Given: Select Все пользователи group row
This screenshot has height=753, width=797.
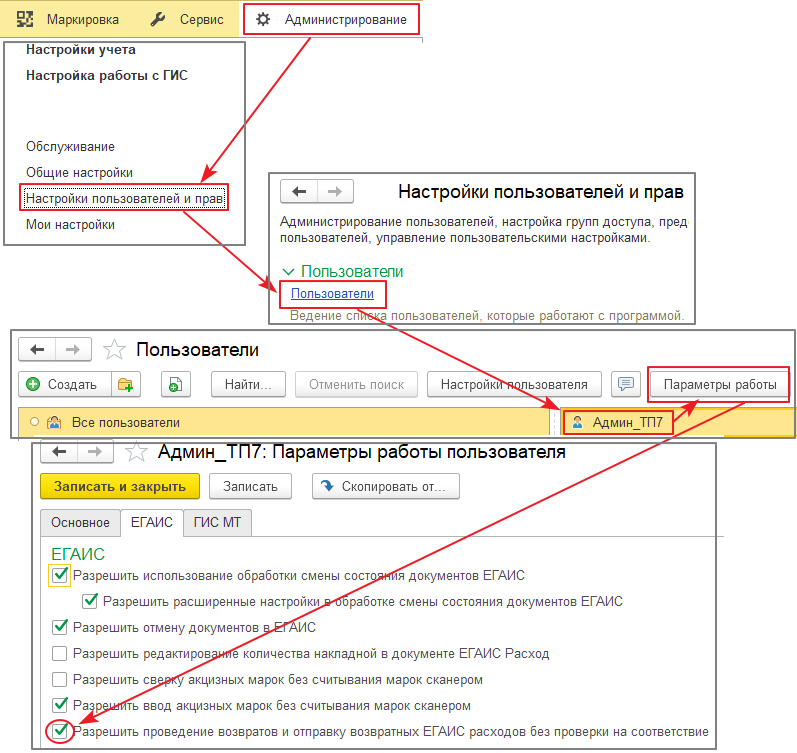Looking at the screenshot, I should point(284,422).
